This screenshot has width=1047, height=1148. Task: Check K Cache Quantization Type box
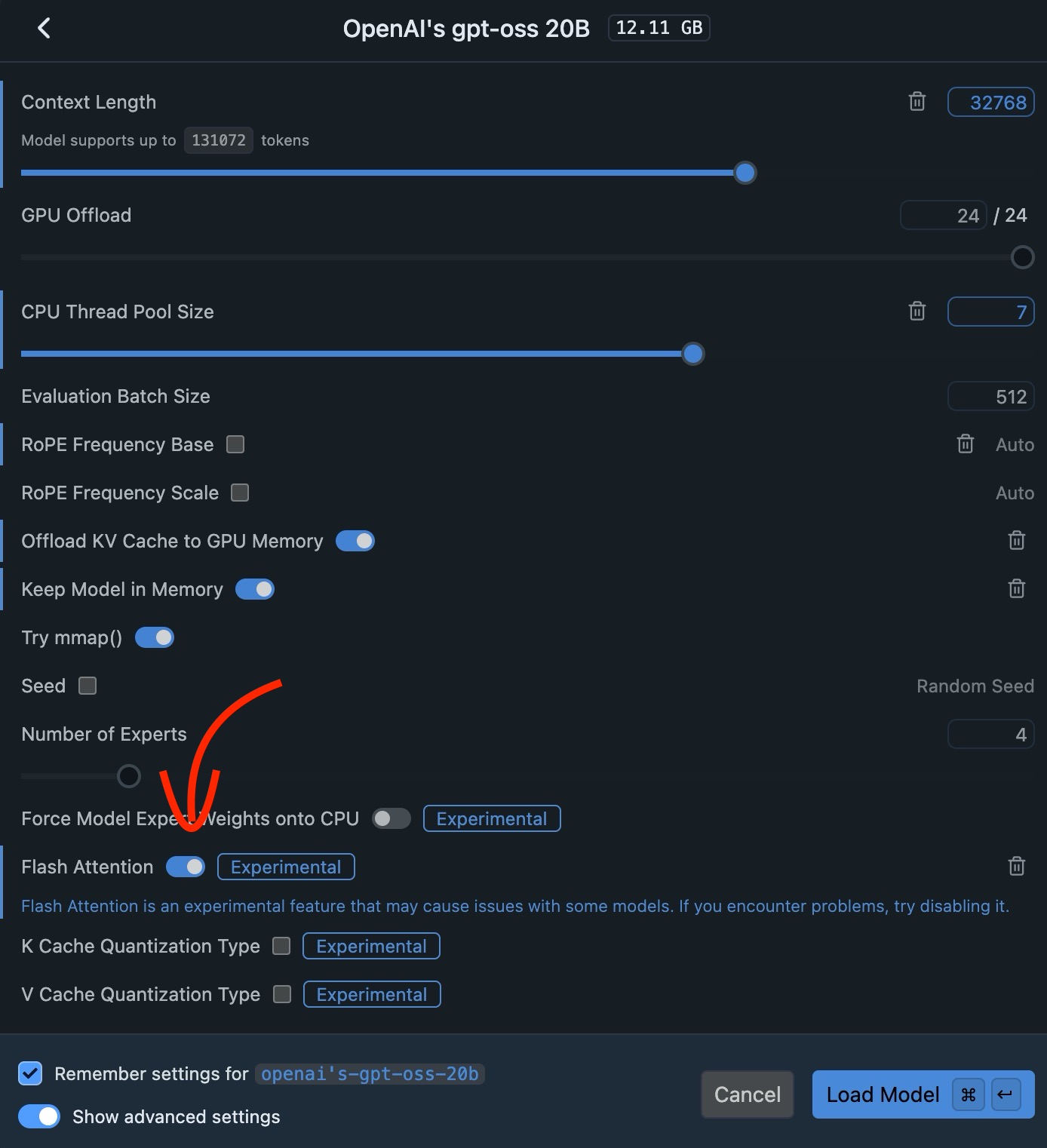coord(281,946)
